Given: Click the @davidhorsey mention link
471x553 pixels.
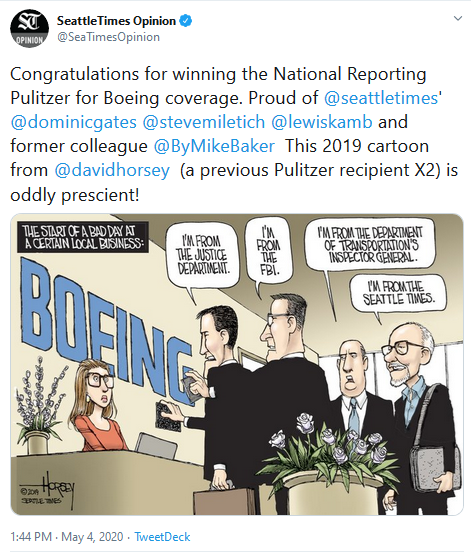Looking at the screenshot, I should (112, 170).
